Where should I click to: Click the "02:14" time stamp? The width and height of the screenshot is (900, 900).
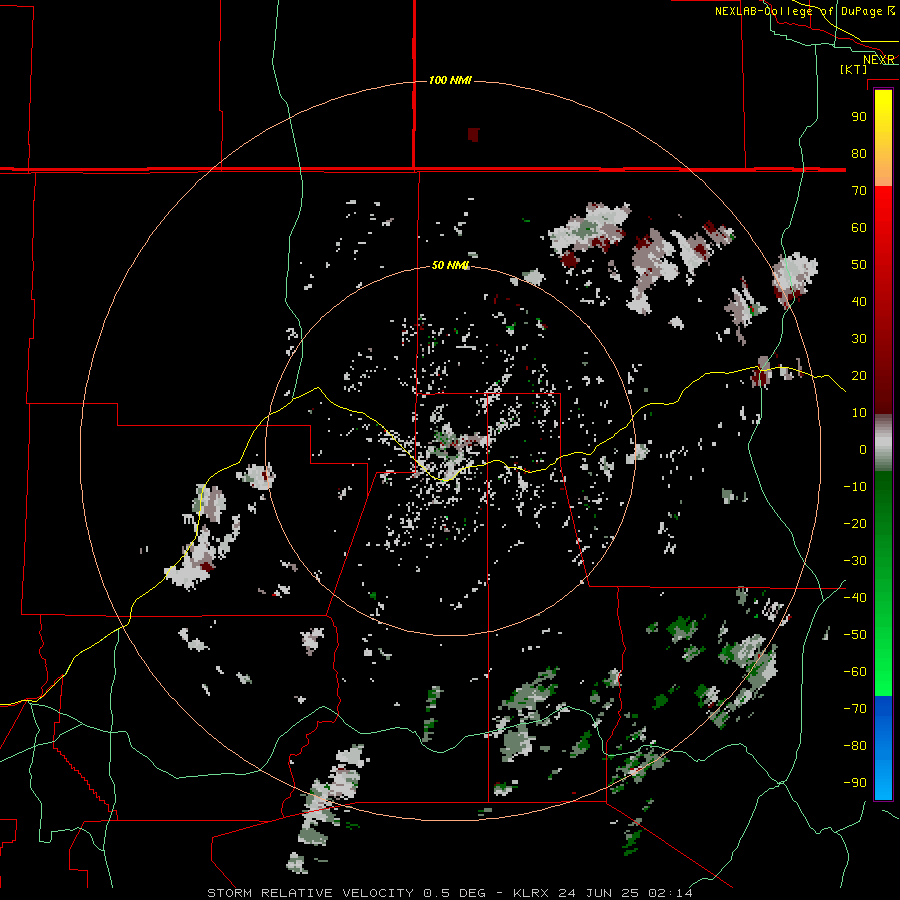670,893
